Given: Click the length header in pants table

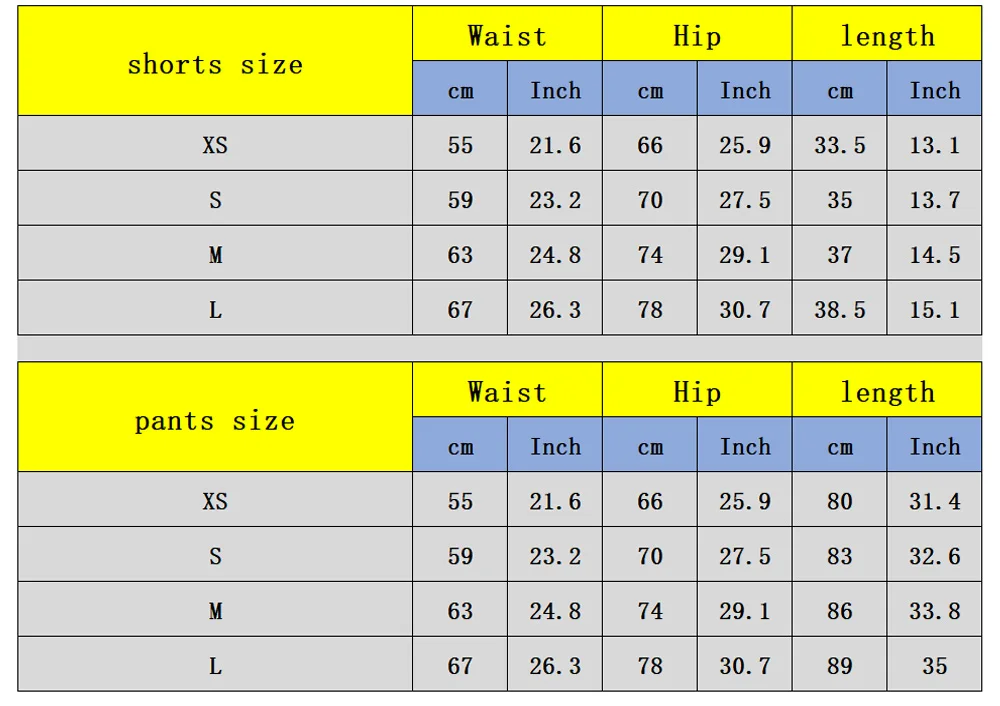Looking at the screenshot, I should tap(887, 390).
